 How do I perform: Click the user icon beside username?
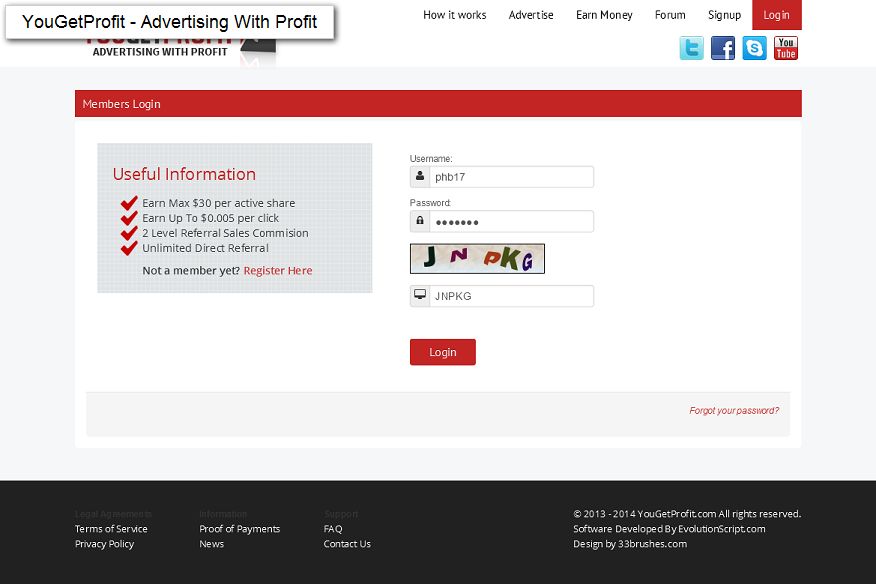tap(420, 177)
